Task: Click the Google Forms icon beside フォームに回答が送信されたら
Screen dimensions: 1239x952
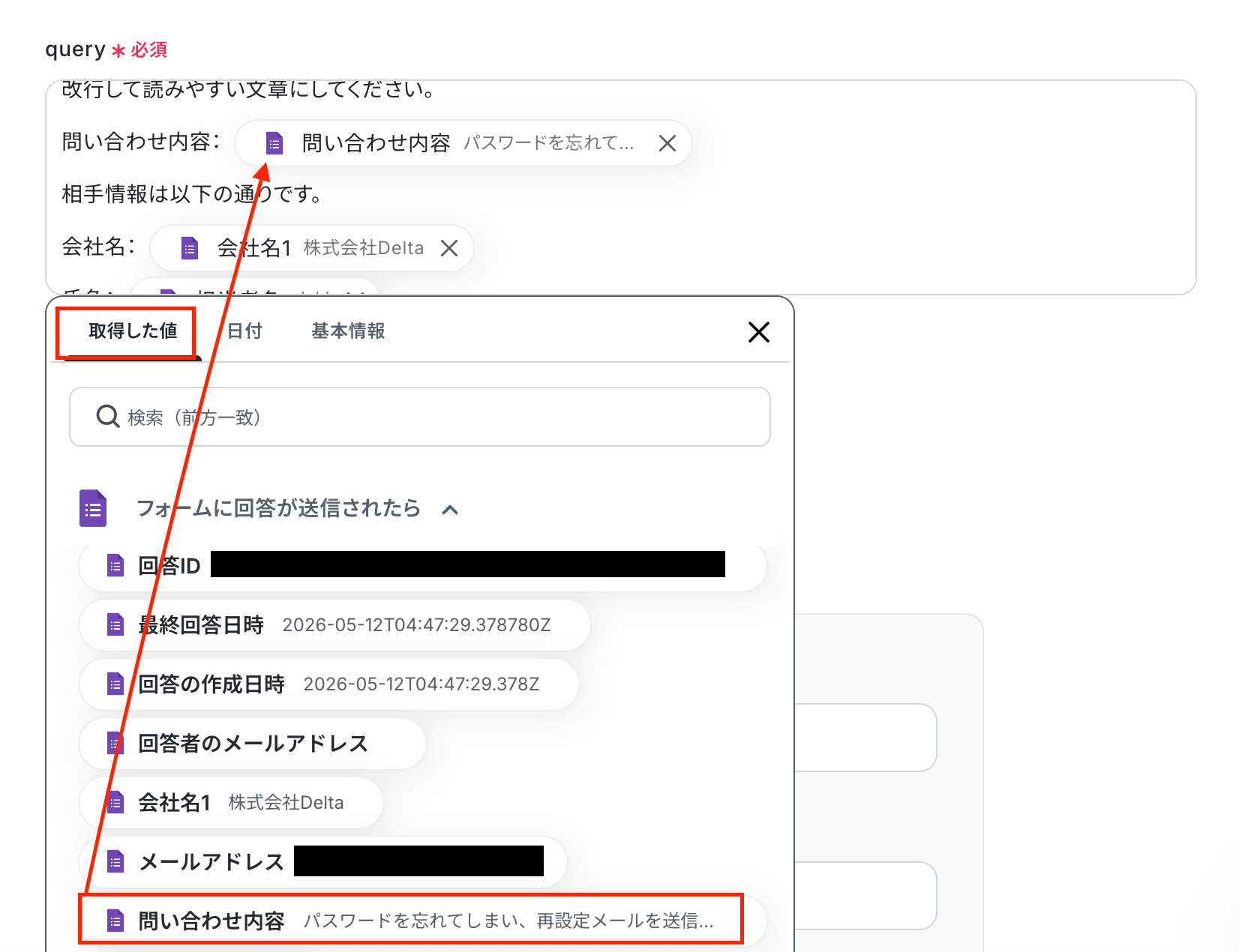Action: 93,508
